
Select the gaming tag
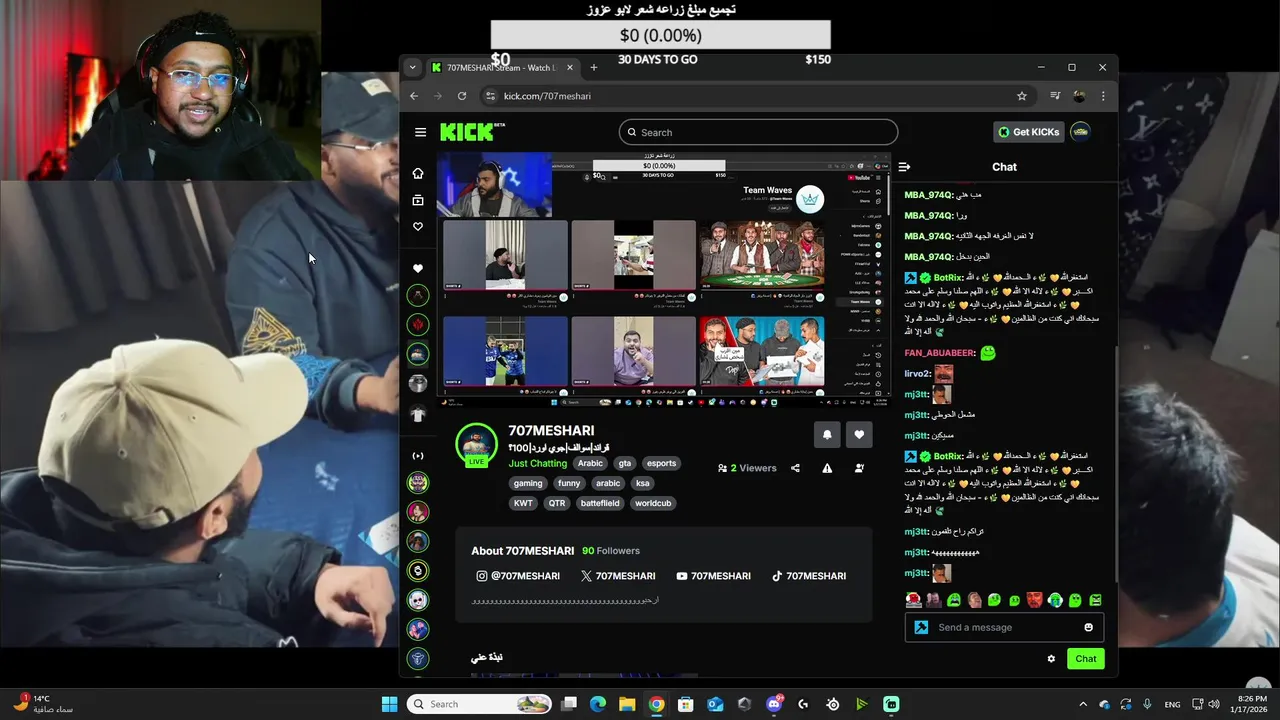coord(528,483)
